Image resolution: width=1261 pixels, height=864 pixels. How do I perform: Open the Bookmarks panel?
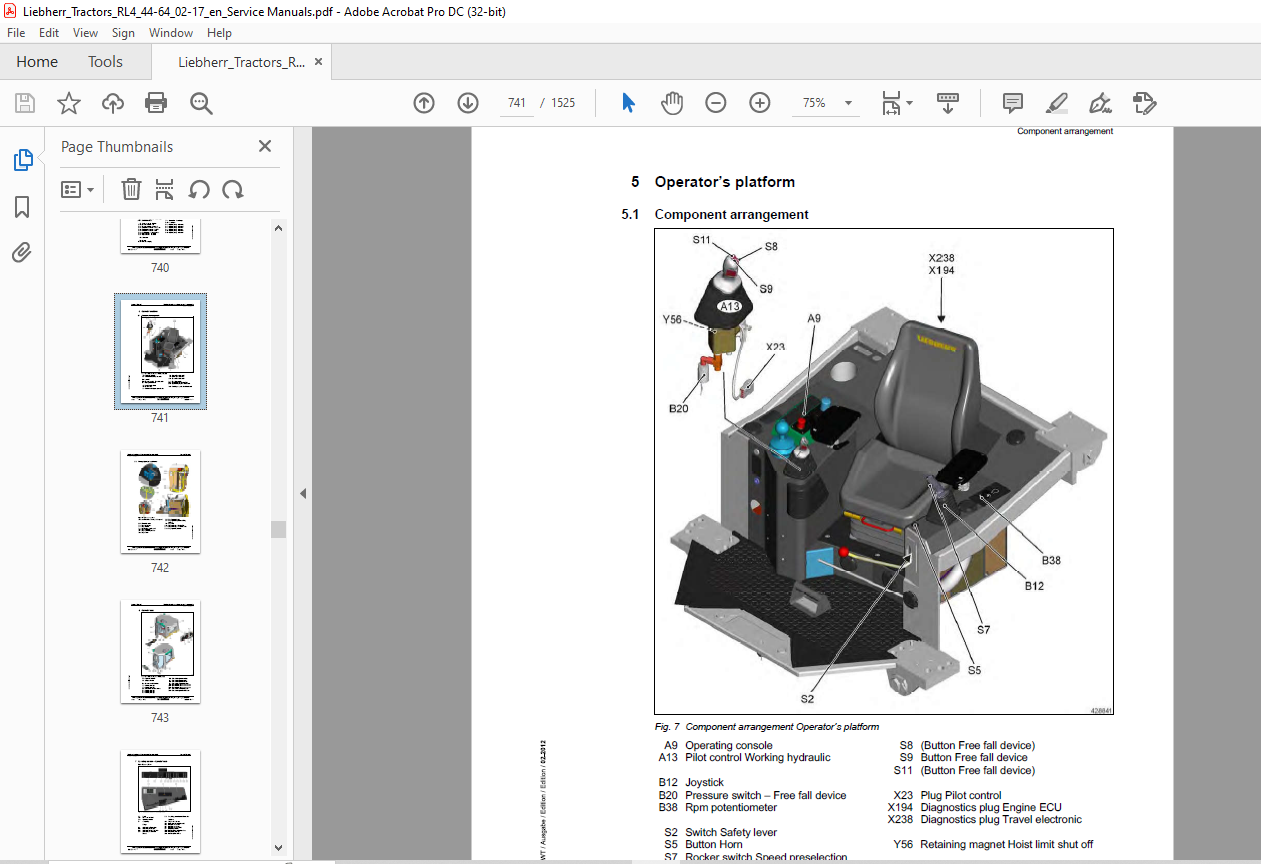22,207
